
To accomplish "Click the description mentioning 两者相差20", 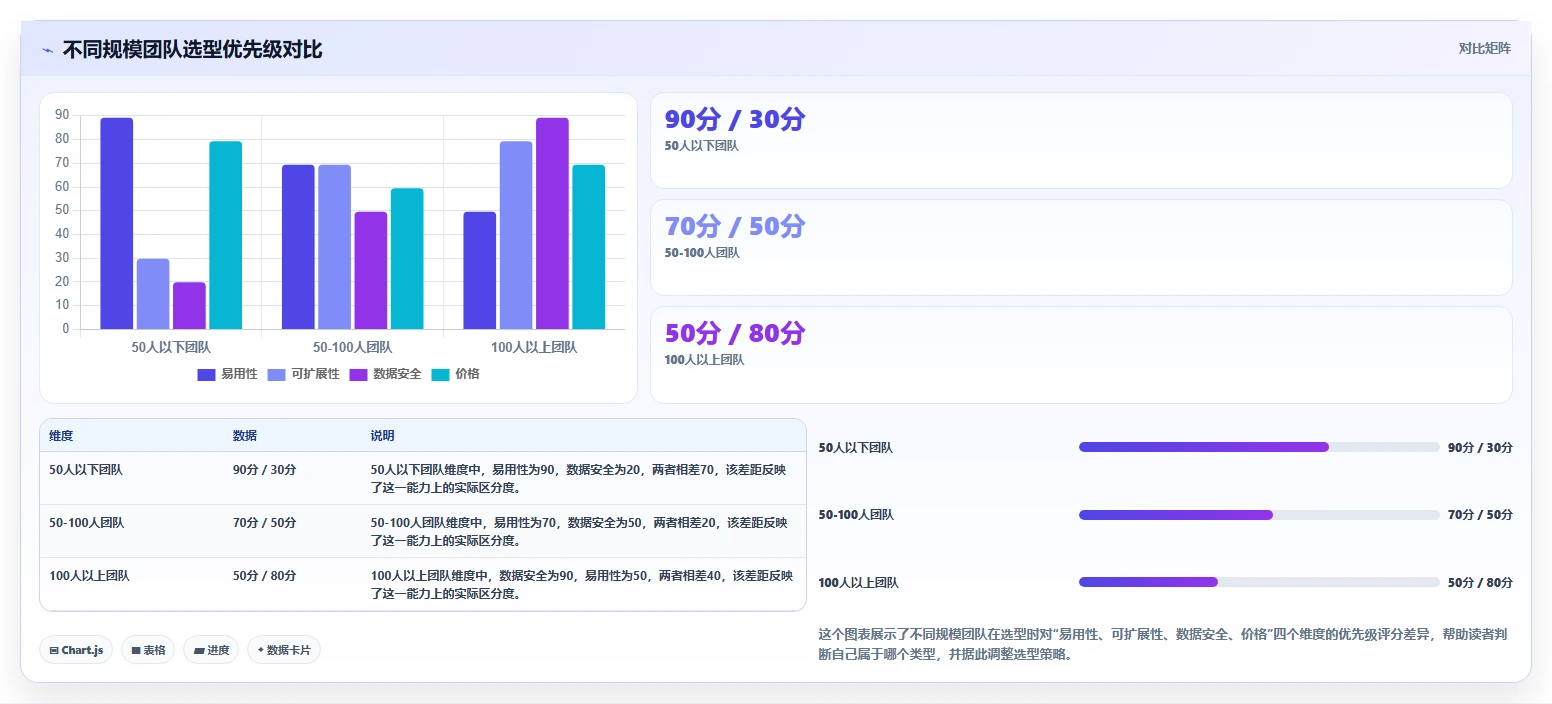I will [x=579, y=531].
